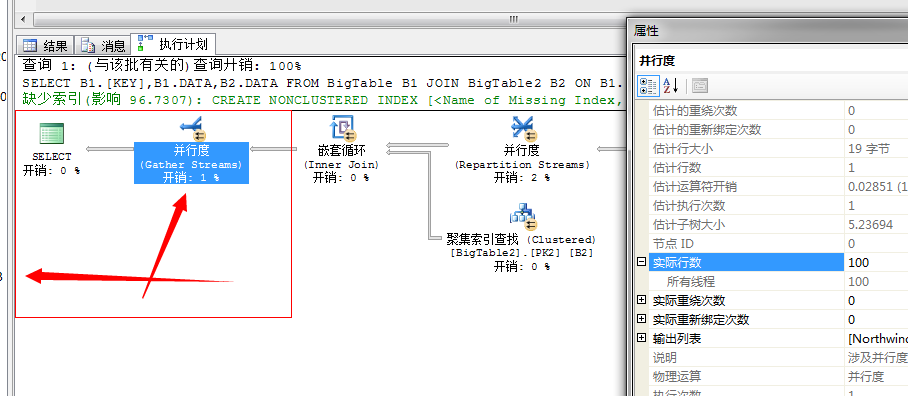
Task: Click the Repartition Streams label text
Action: (x=522, y=165)
